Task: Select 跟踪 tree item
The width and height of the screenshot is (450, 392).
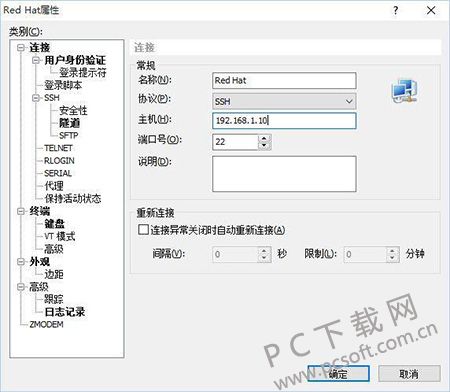Action: point(54,299)
